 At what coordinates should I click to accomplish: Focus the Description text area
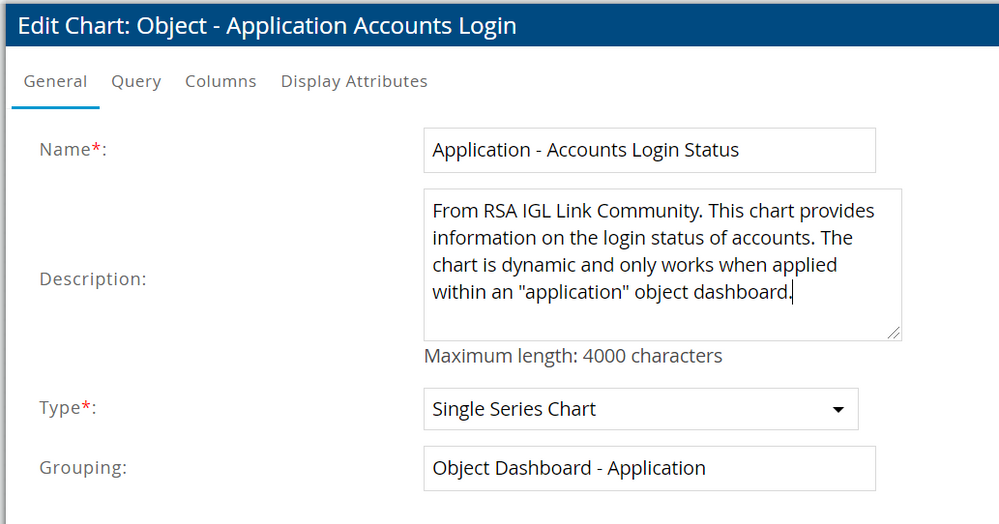[662, 265]
